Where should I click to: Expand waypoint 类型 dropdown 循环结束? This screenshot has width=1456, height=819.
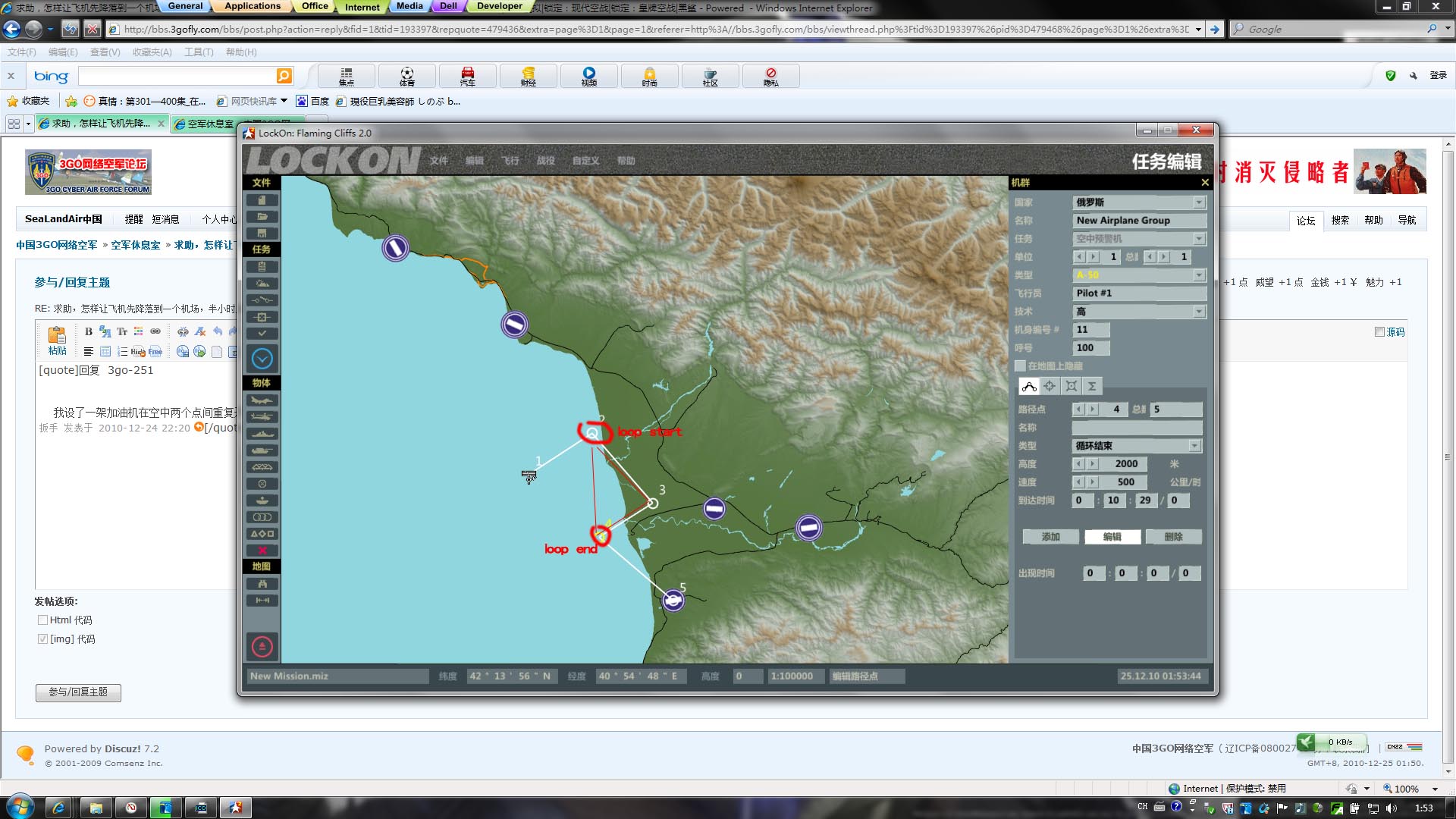(x=1194, y=446)
